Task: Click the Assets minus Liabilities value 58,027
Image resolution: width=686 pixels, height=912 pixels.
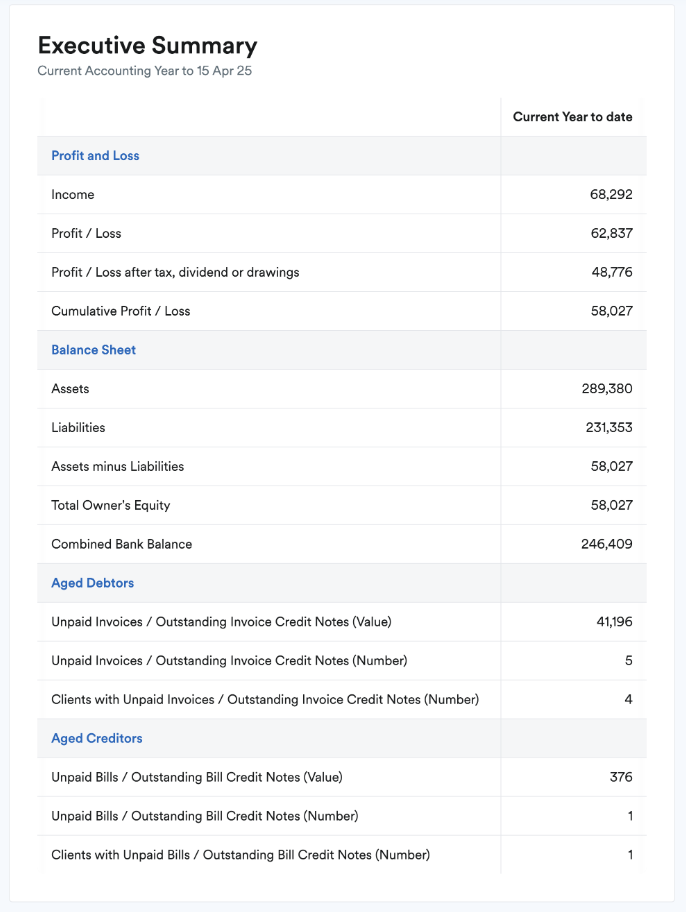Action: [x=612, y=466]
